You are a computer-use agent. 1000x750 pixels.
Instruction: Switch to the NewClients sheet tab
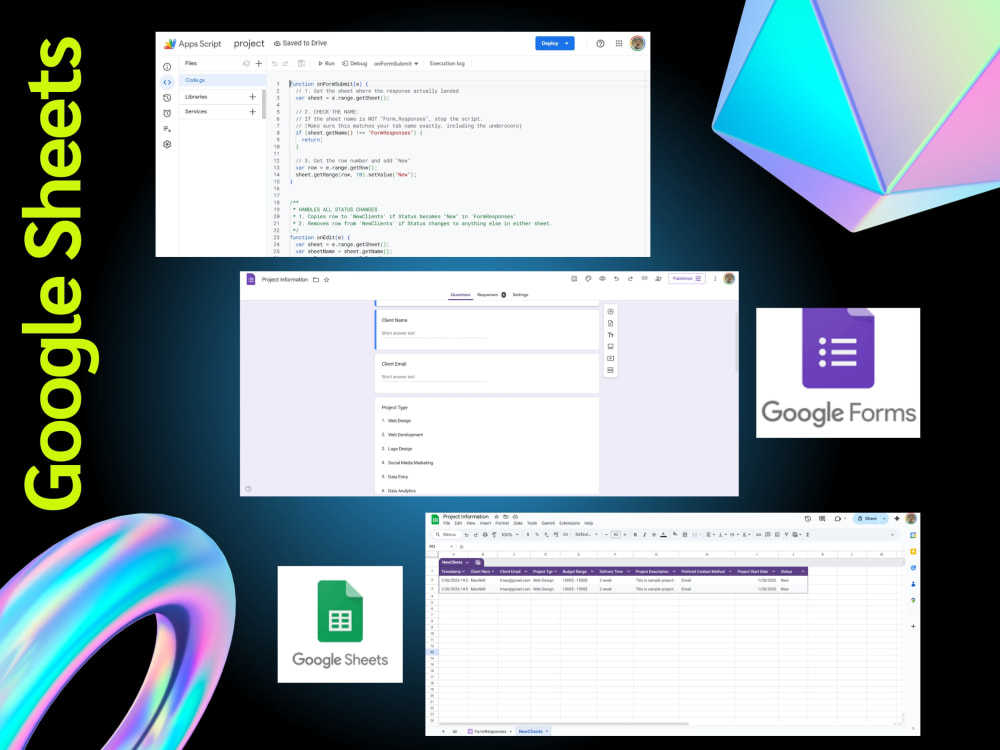533,732
